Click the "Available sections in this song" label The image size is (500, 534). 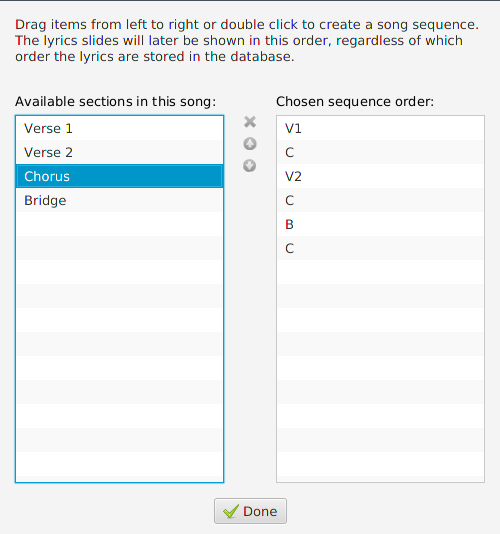(115, 101)
